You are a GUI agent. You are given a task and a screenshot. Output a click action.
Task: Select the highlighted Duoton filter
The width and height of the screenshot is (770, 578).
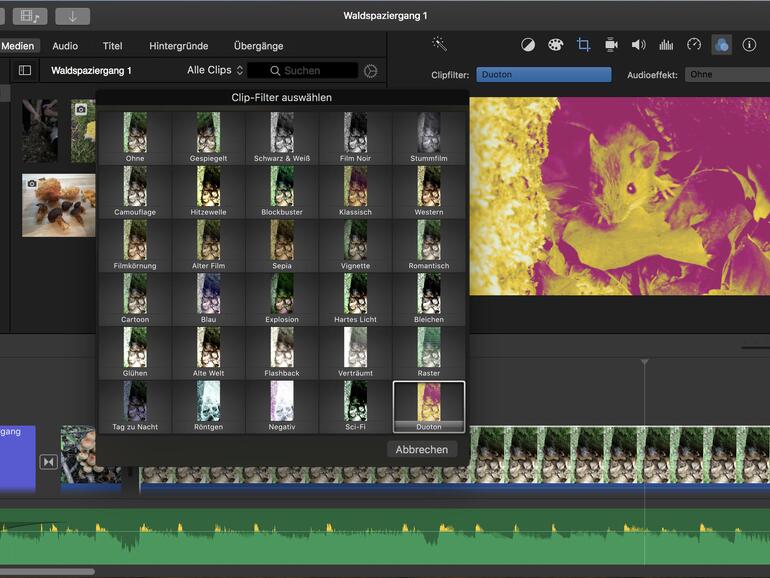[429, 407]
